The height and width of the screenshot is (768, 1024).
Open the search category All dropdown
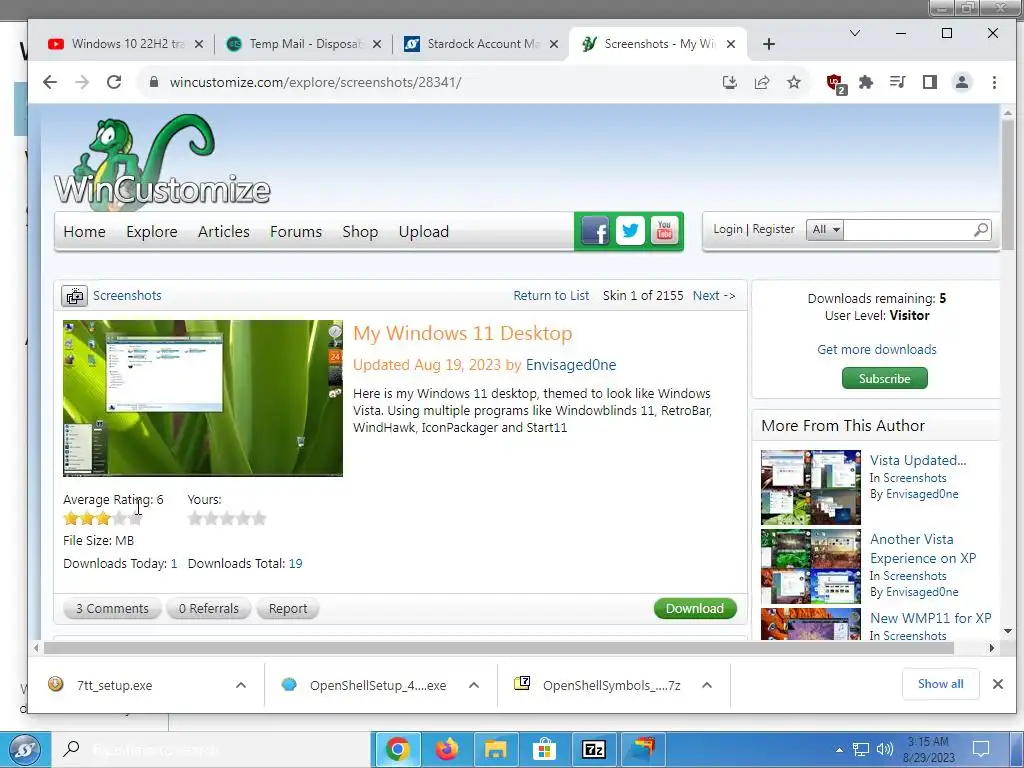coord(825,230)
